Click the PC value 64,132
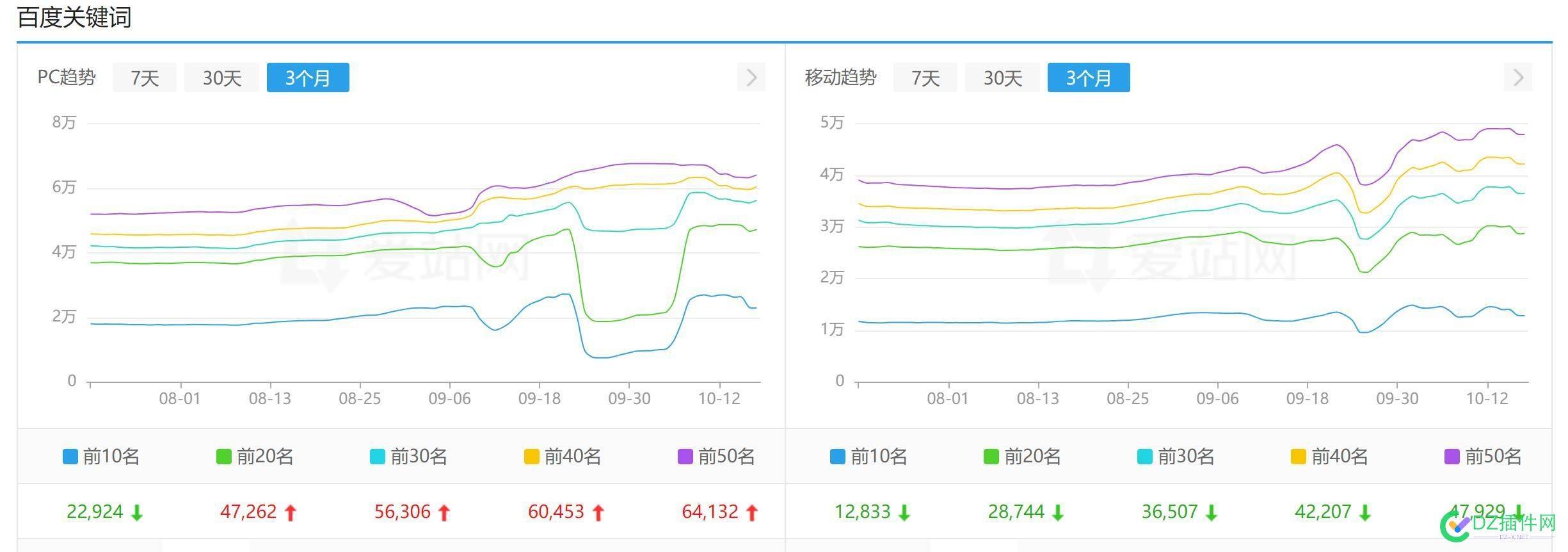1568x552 pixels. pos(710,512)
